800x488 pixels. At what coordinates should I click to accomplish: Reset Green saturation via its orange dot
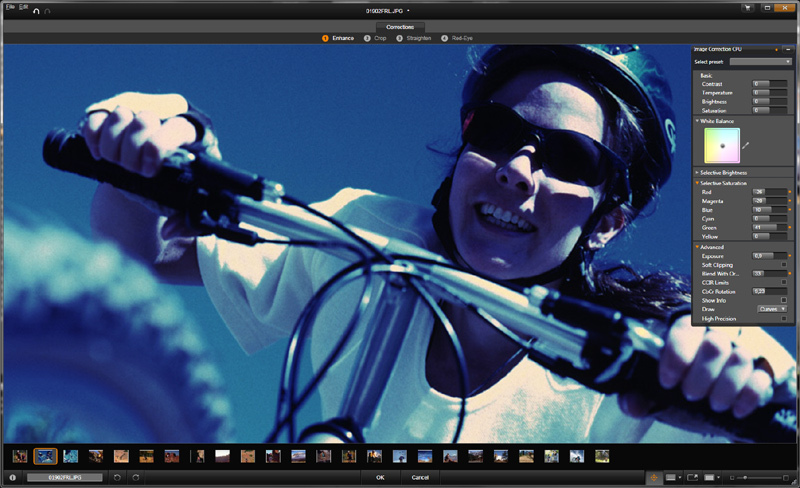[790, 227]
